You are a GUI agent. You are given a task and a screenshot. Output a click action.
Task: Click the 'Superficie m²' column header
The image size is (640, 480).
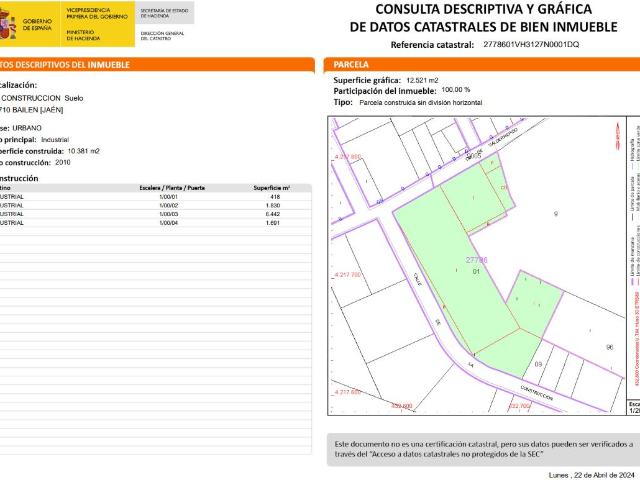click(271, 188)
